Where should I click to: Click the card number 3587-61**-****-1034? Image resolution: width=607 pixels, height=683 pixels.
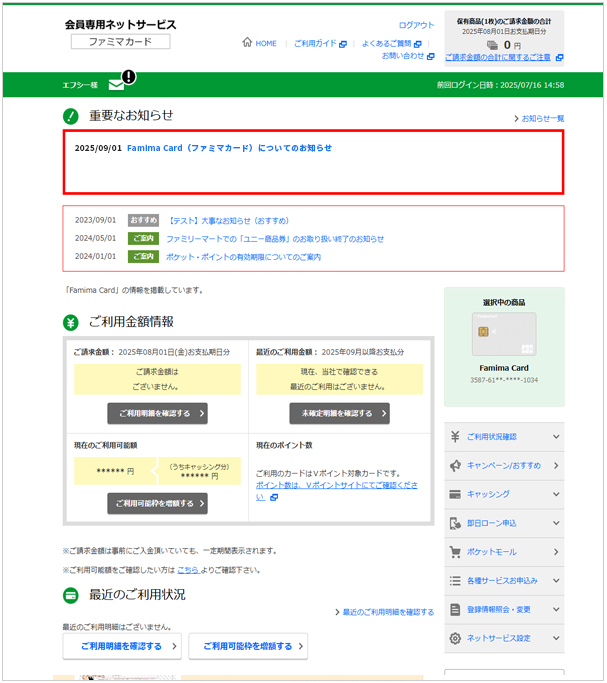click(504, 380)
